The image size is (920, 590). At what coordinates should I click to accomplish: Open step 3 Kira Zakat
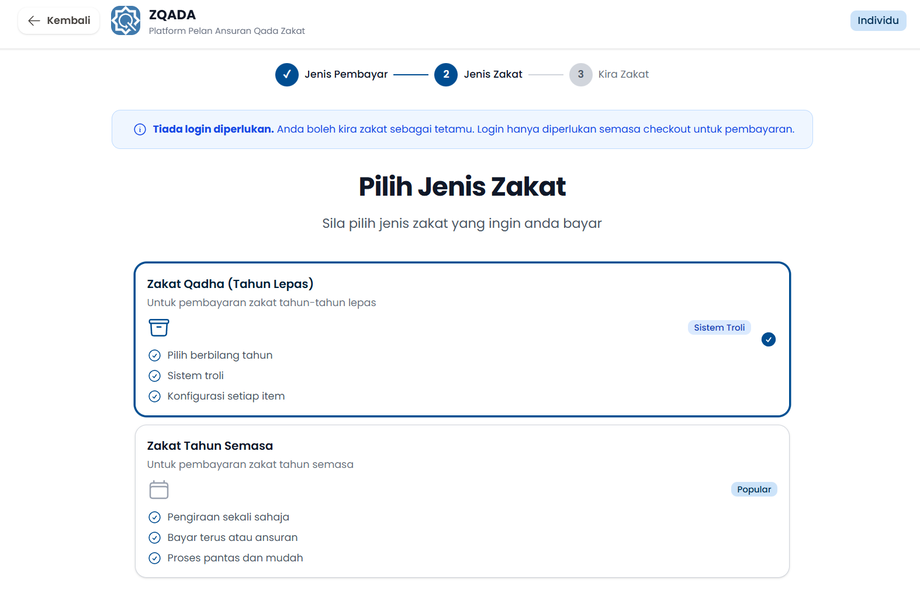coord(581,74)
